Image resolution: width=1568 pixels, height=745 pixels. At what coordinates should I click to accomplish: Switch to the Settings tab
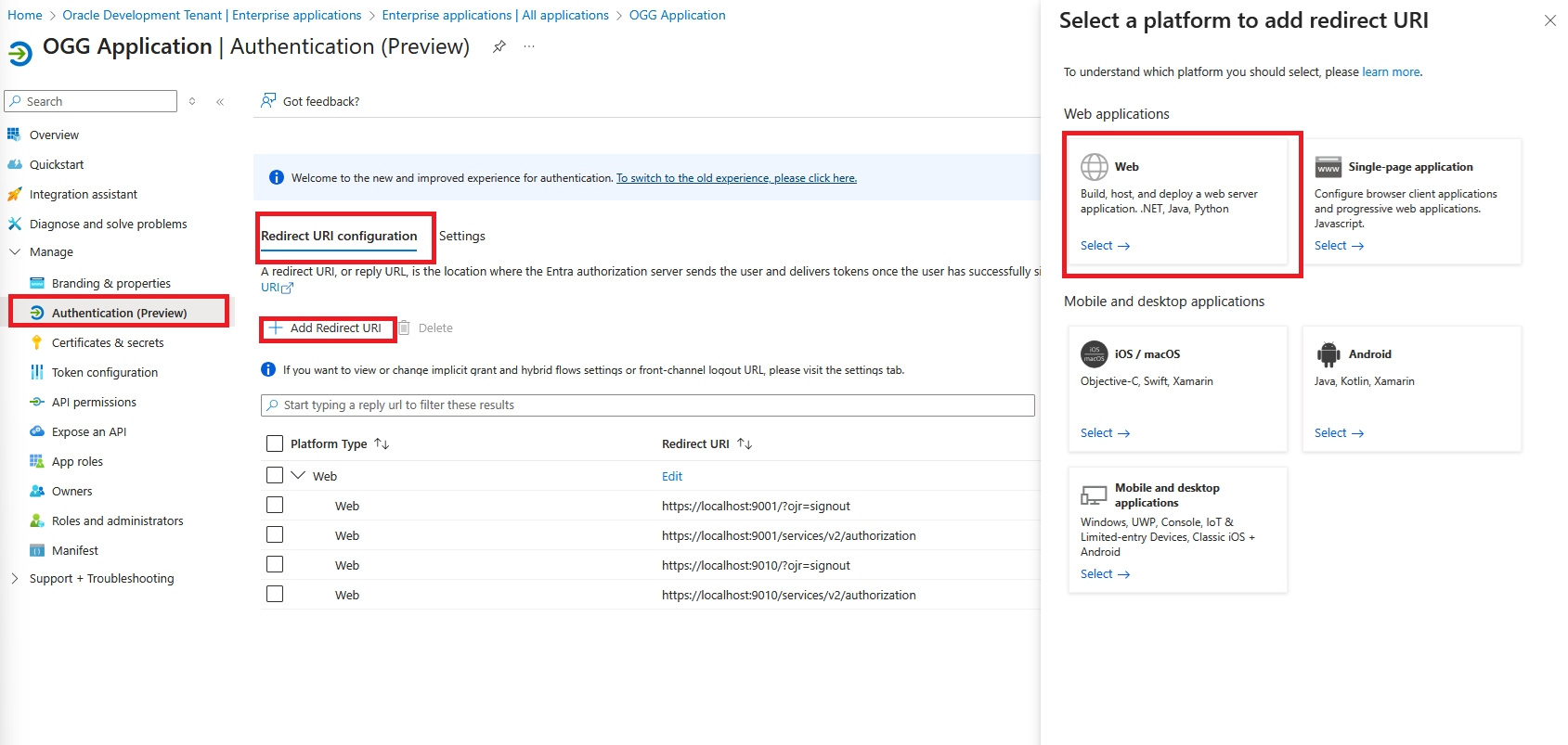pos(462,237)
